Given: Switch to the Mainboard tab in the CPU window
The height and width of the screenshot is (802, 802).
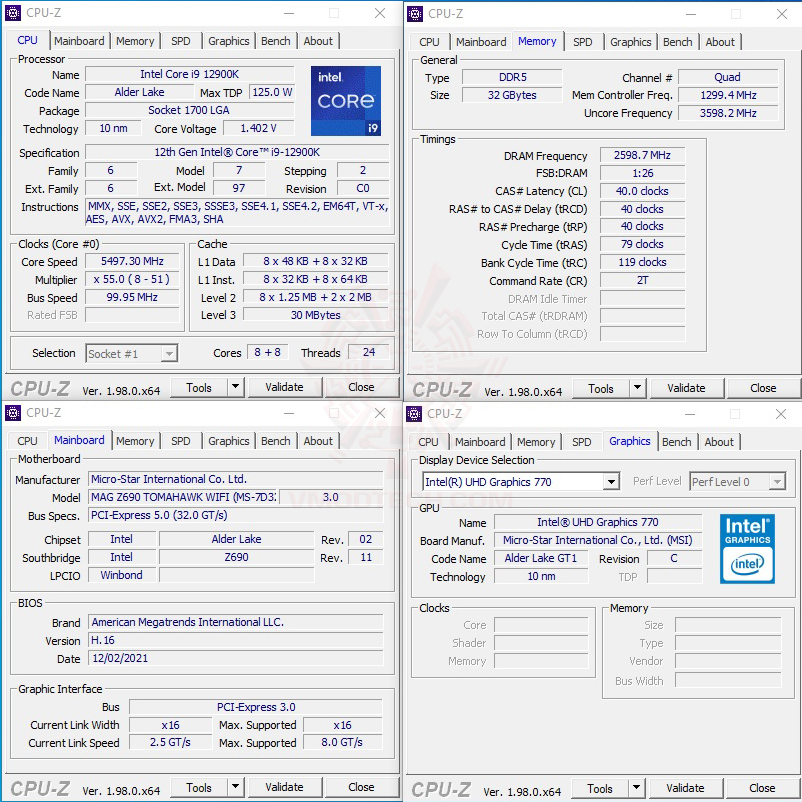Looking at the screenshot, I should coord(79,41).
